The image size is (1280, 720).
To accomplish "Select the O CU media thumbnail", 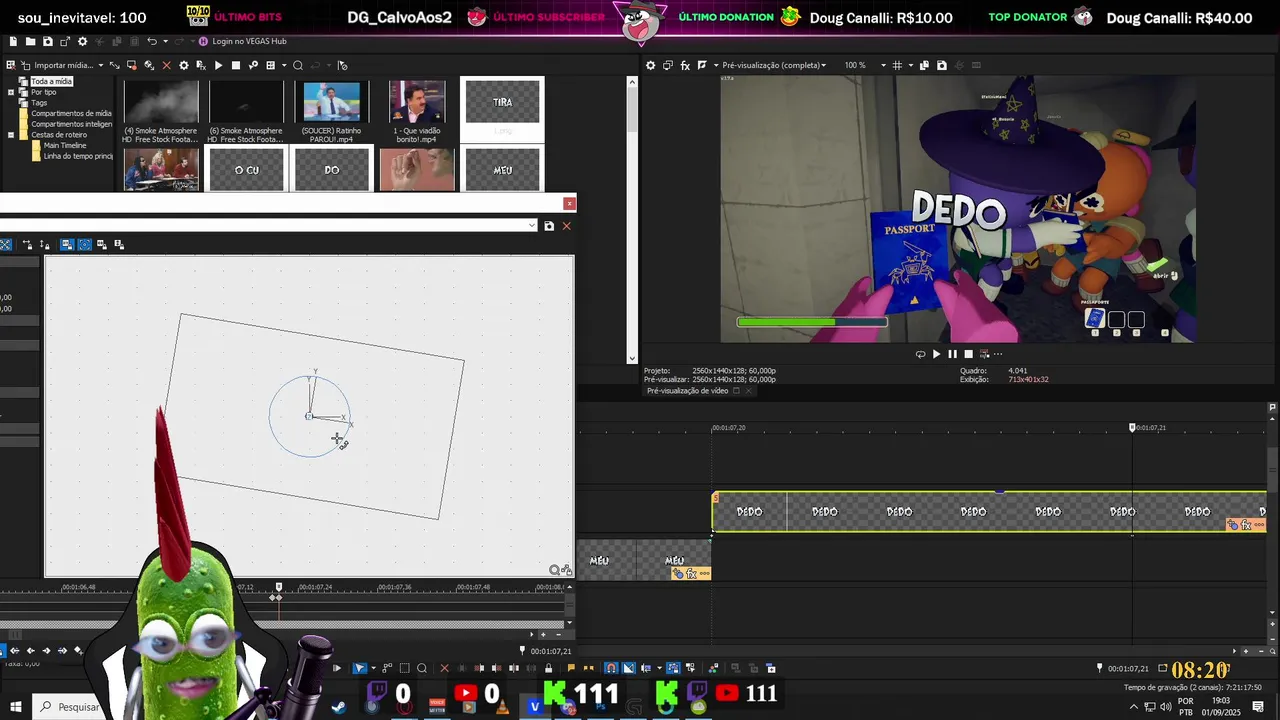I will [x=246, y=170].
